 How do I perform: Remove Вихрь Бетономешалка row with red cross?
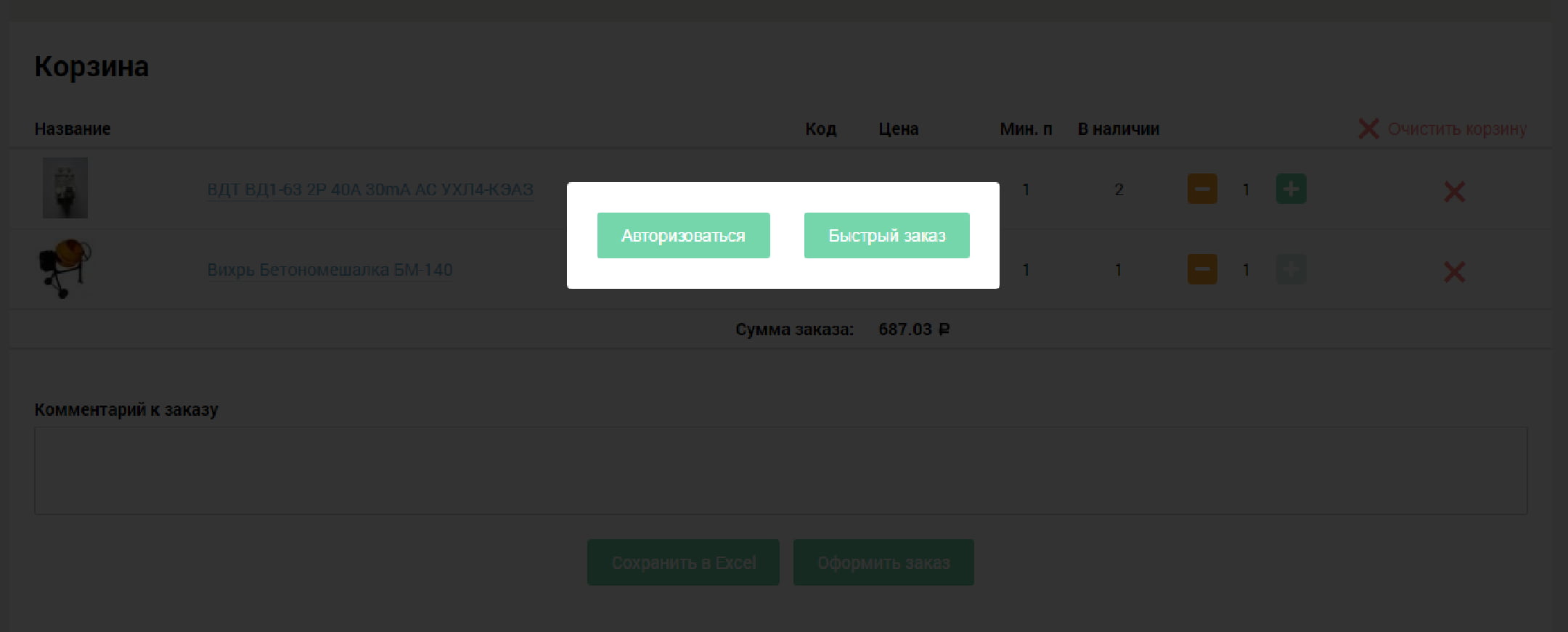1454,272
